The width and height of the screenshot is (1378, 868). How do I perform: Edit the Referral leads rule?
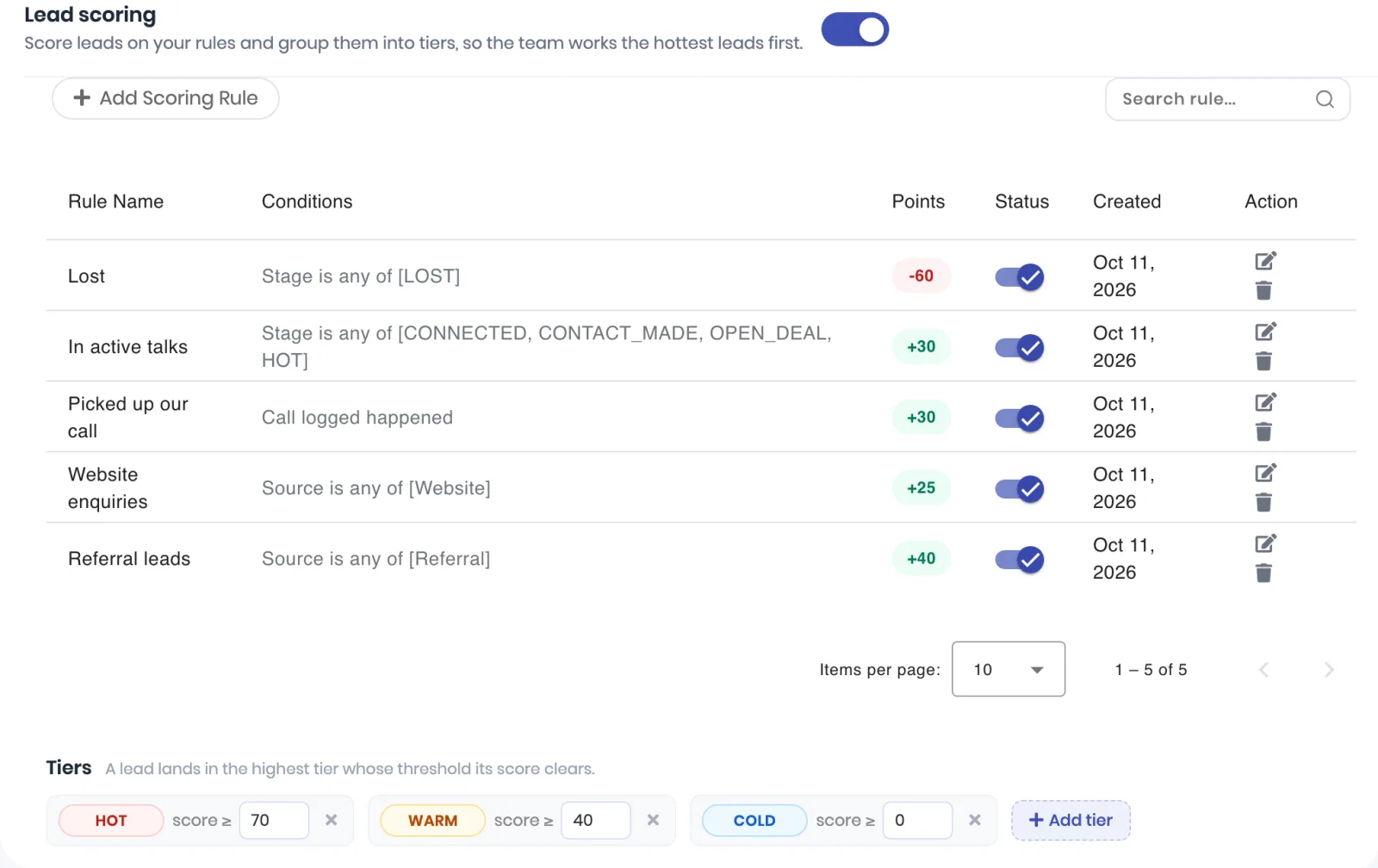coord(1265,543)
